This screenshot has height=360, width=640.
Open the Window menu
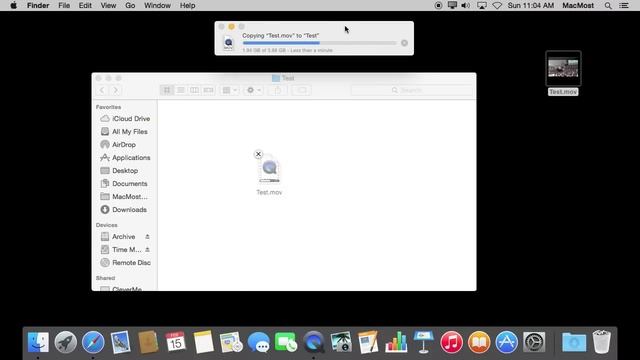157,6
